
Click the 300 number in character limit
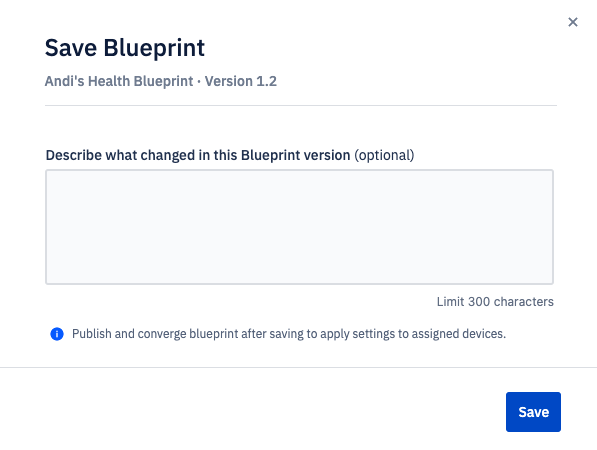[x=479, y=302]
